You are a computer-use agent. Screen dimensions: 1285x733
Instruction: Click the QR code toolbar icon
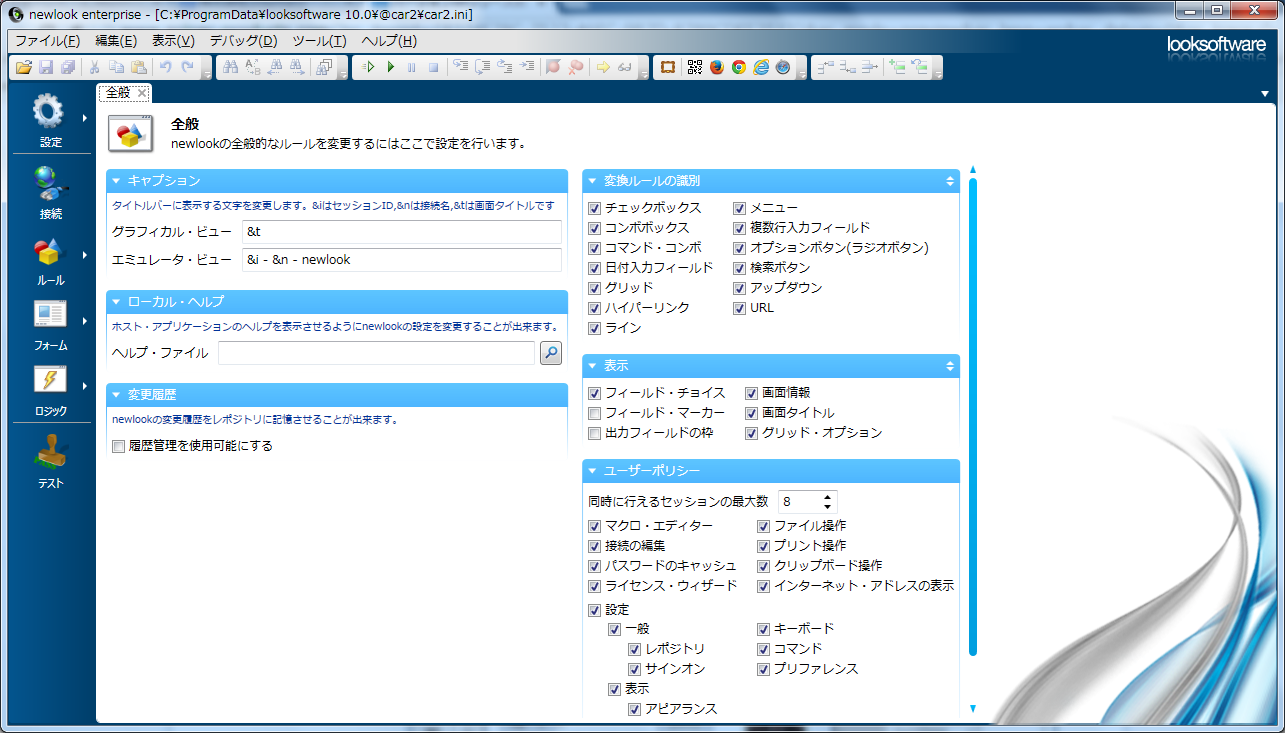695,67
